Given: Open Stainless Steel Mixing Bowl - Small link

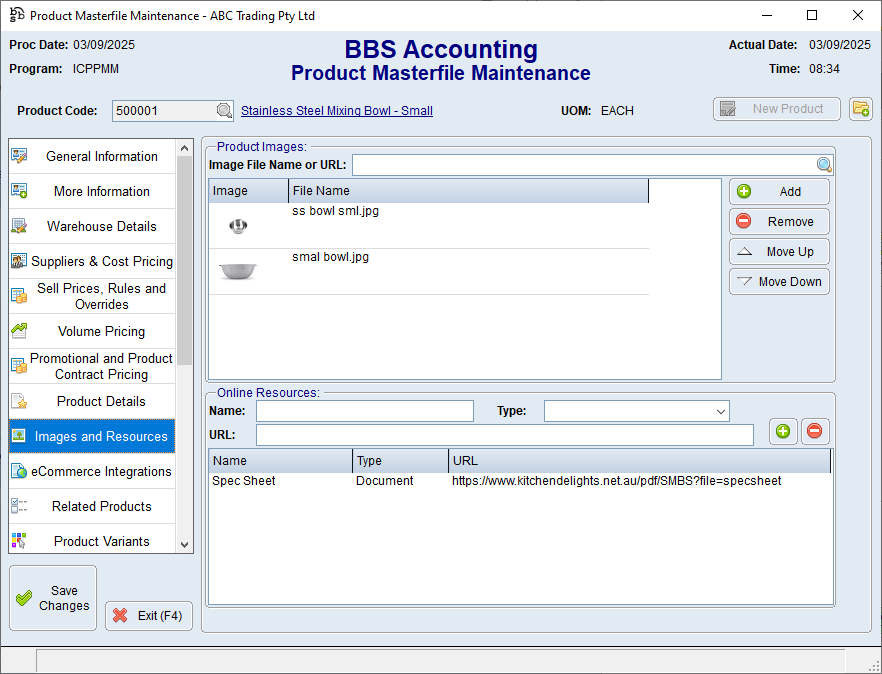Looking at the screenshot, I should pos(337,111).
